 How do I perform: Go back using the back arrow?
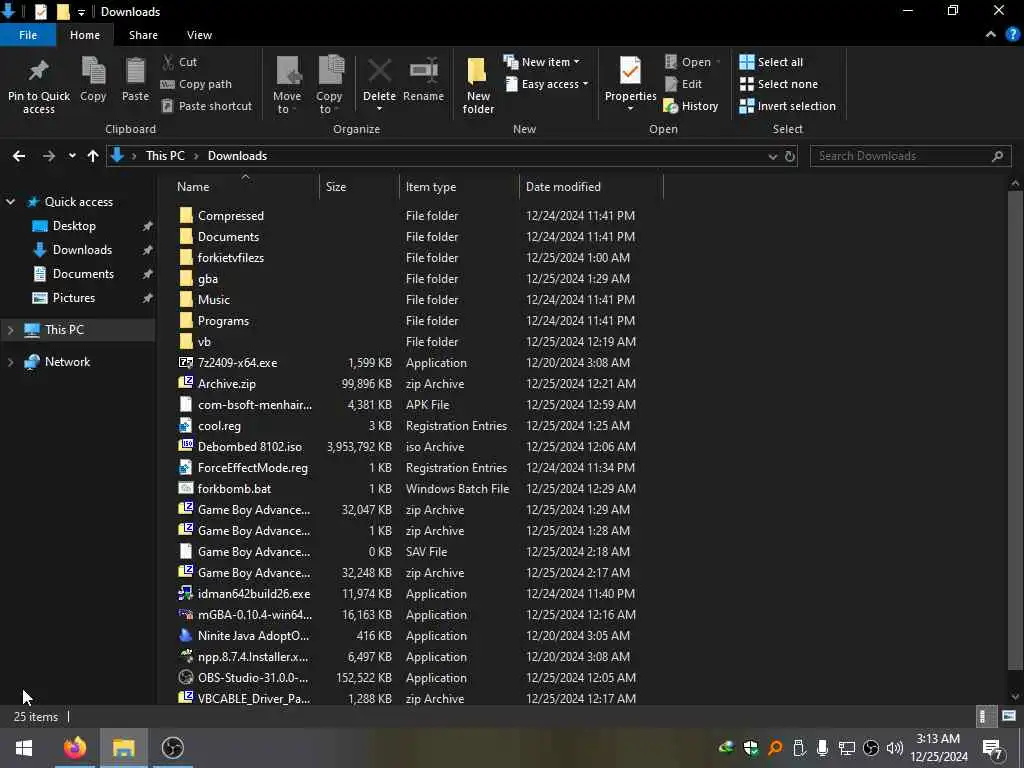(x=19, y=156)
